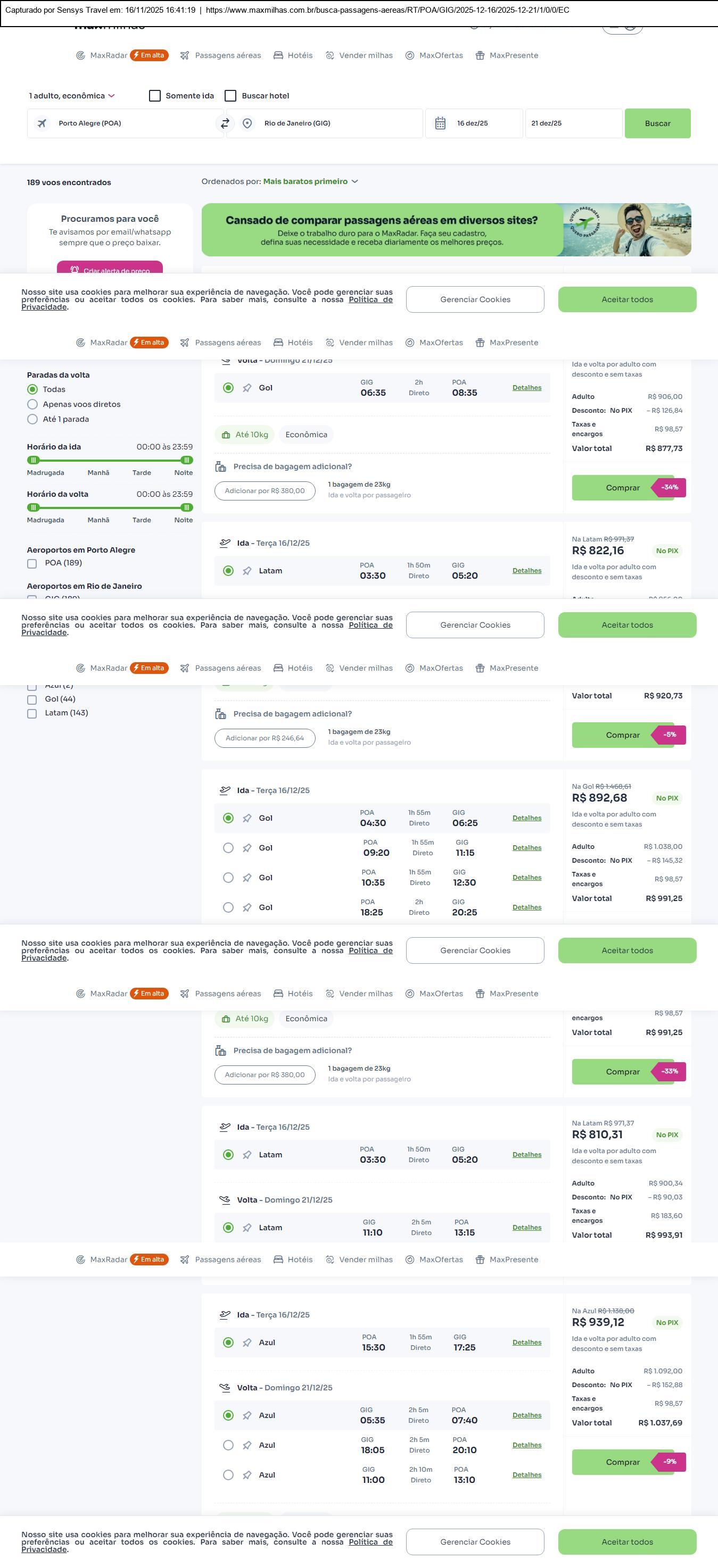This screenshot has width=718, height=1568.
Task: Expand the 'Mais baratos primeiro' sort dropdown
Action: click(311, 181)
